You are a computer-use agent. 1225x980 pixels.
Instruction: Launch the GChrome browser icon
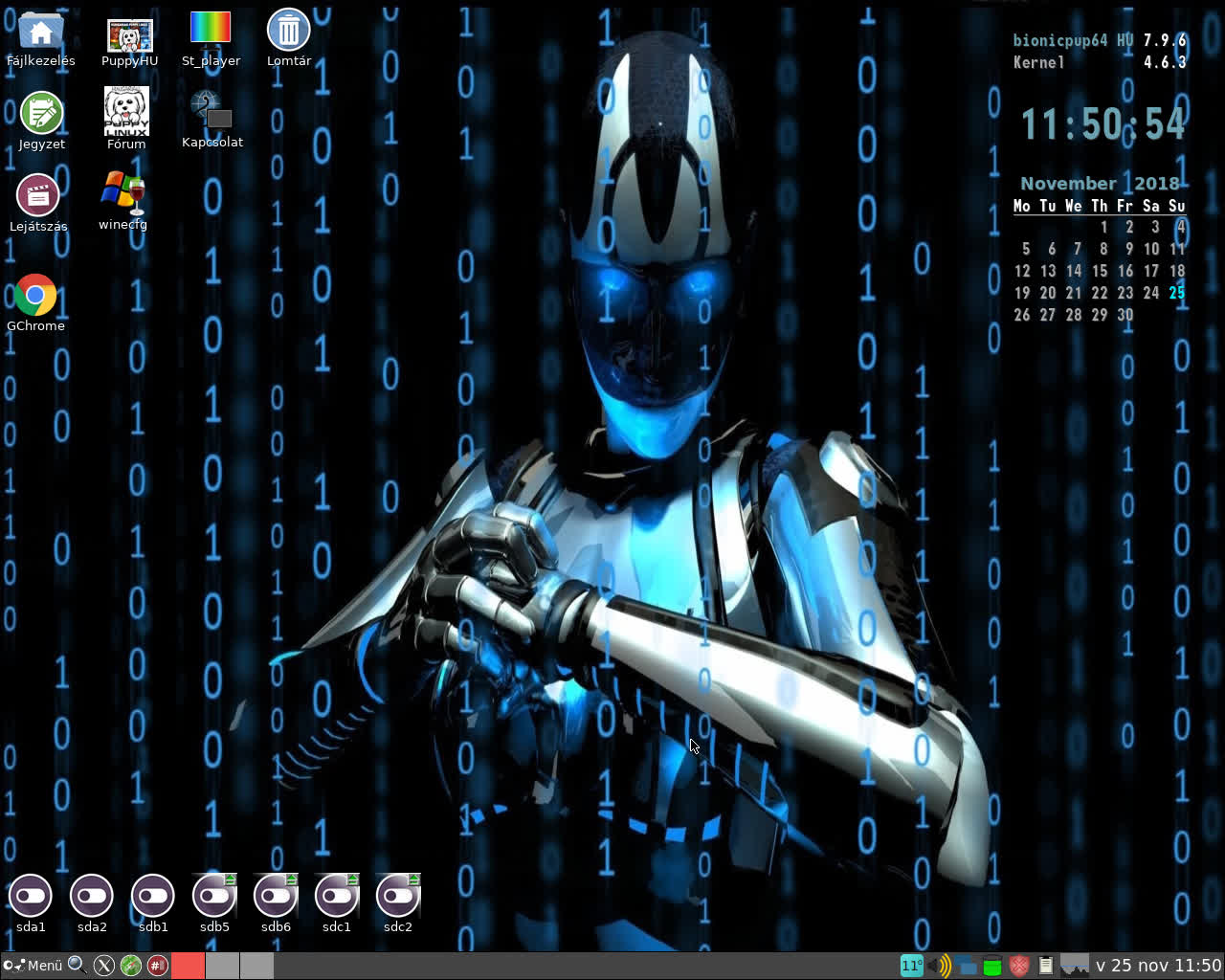[35, 301]
